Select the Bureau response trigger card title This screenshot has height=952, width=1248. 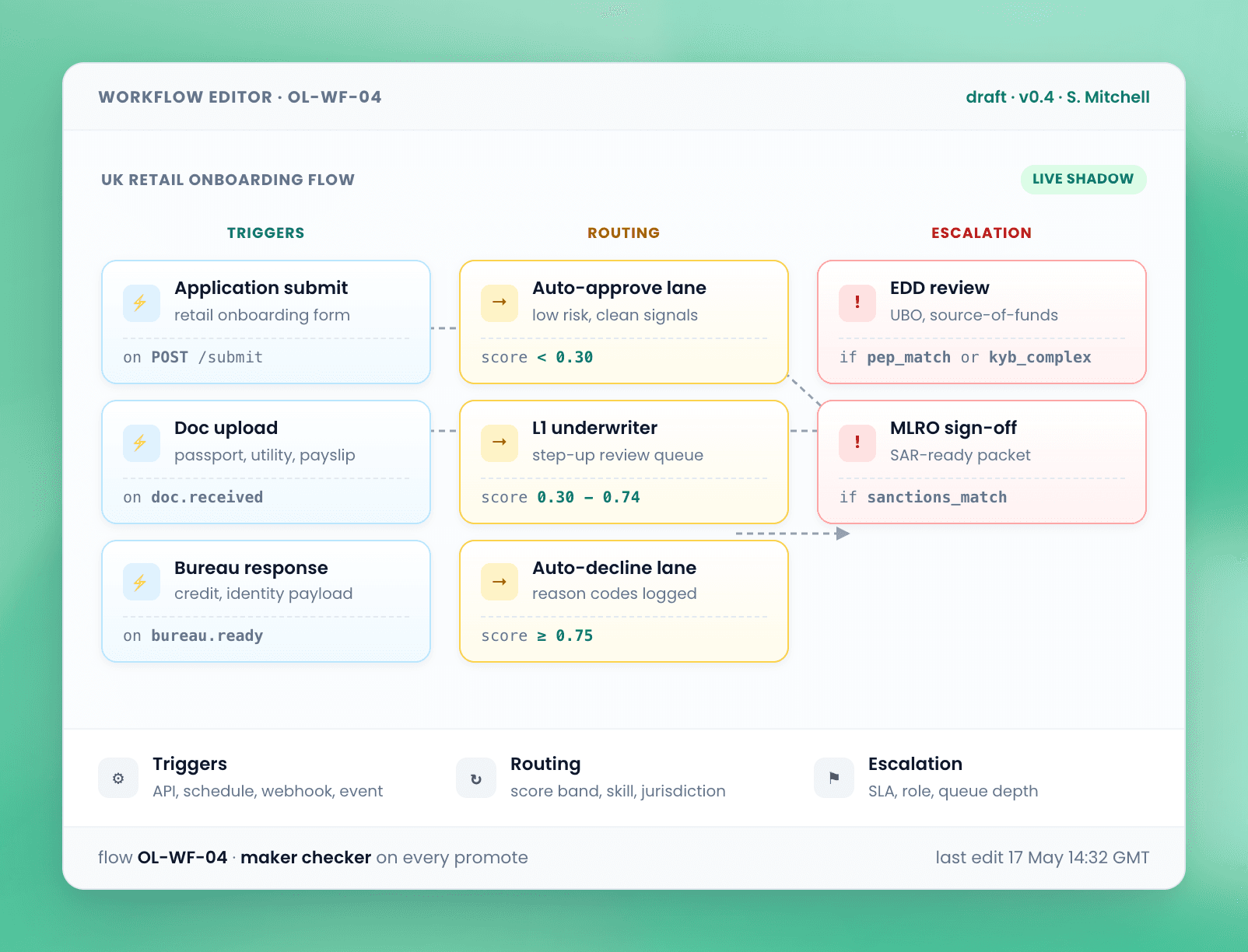(251, 568)
